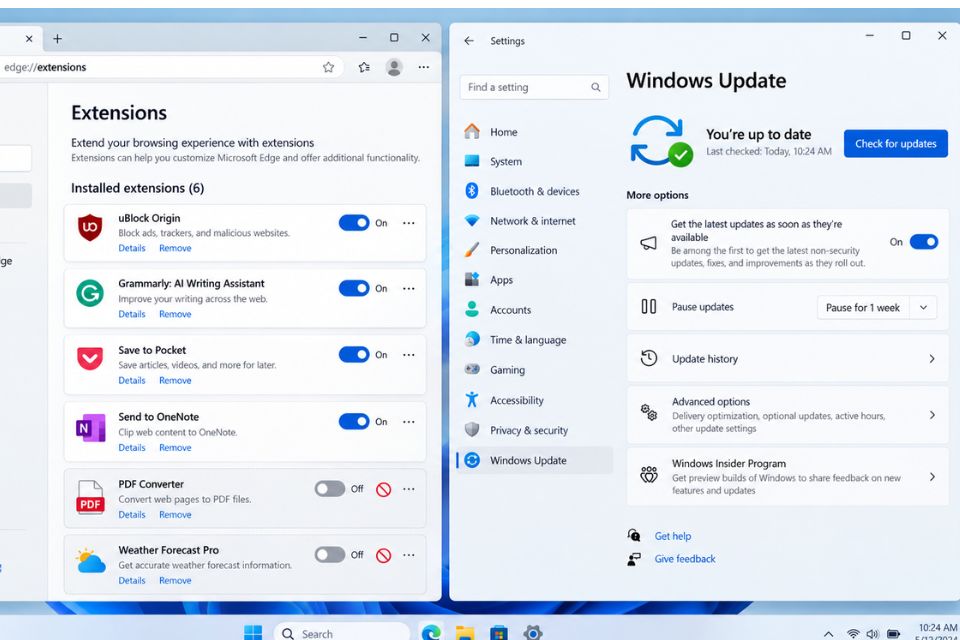Open more options for Weather Forecast Pro

pyautogui.click(x=408, y=555)
